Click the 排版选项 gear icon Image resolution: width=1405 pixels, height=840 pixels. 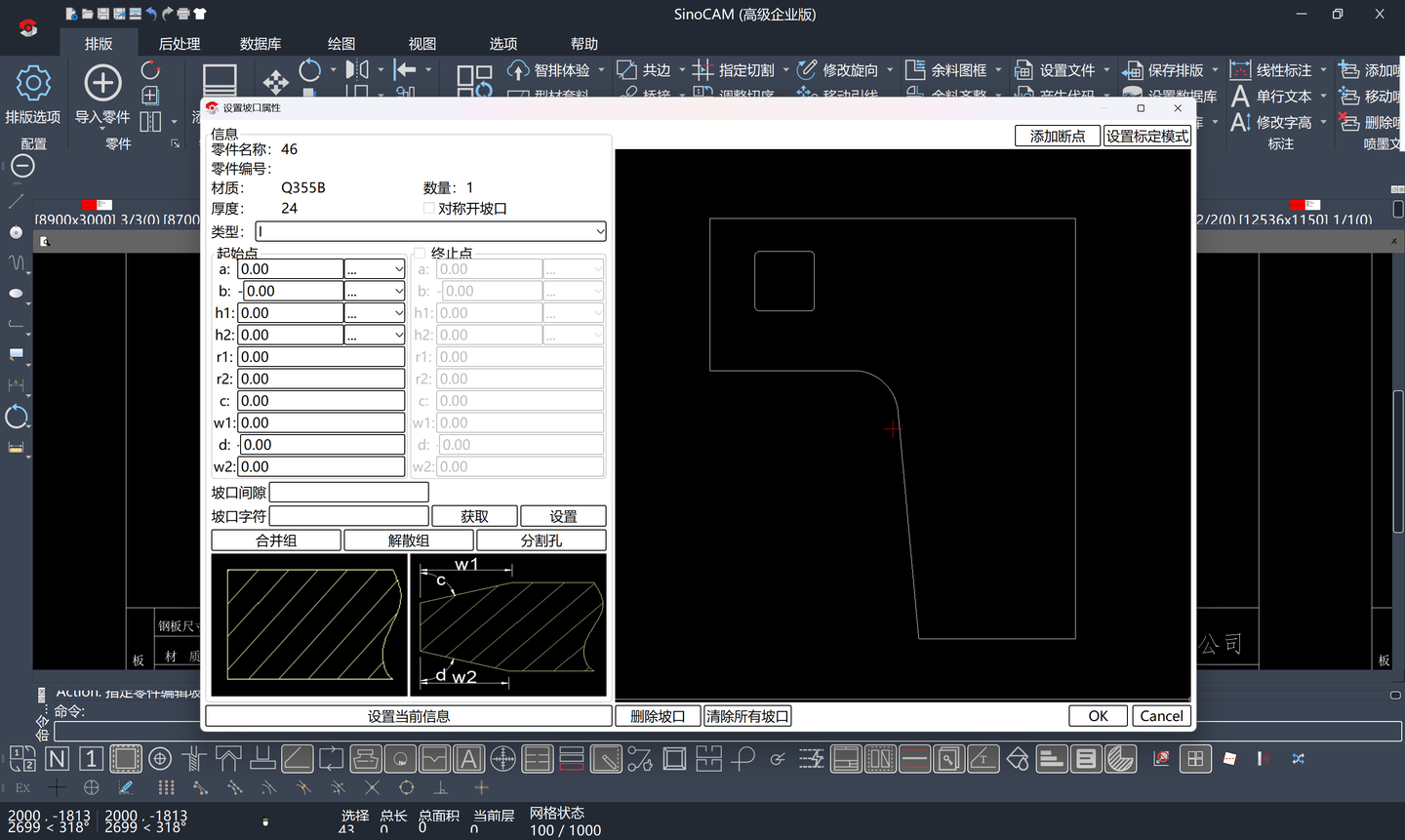pos(33,83)
